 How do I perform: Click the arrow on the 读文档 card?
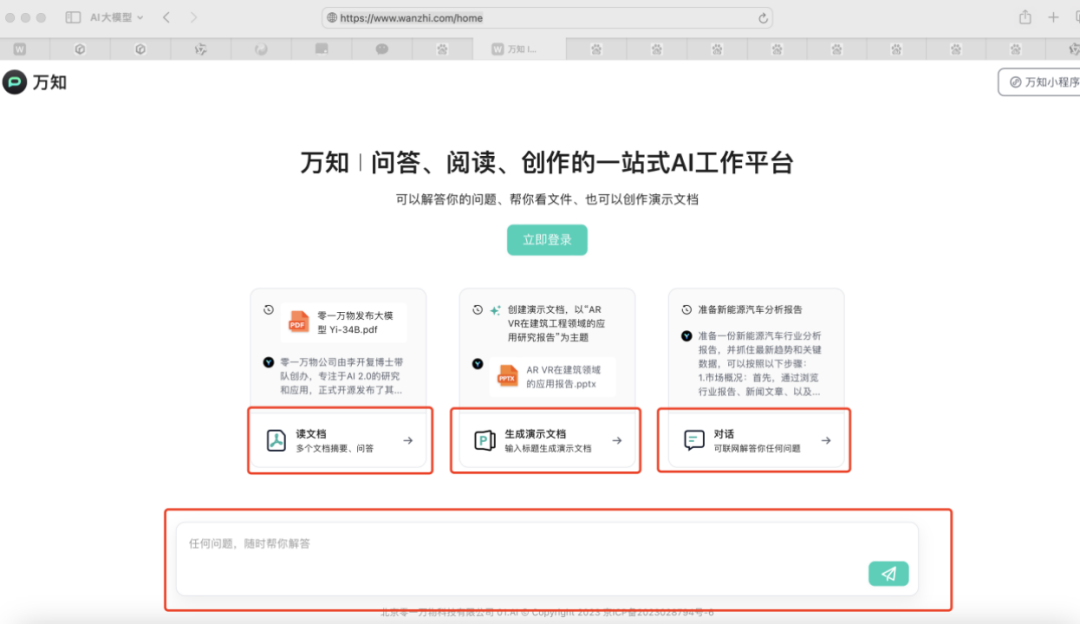(x=408, y=440)
